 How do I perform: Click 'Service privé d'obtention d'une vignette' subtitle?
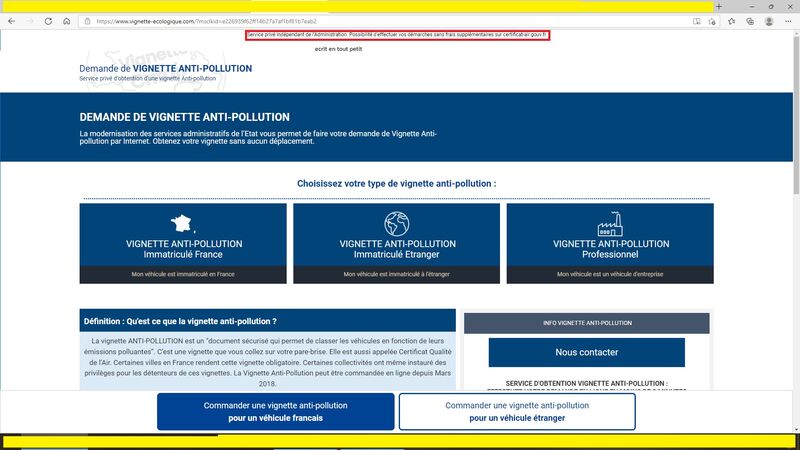tap(147, 79)
